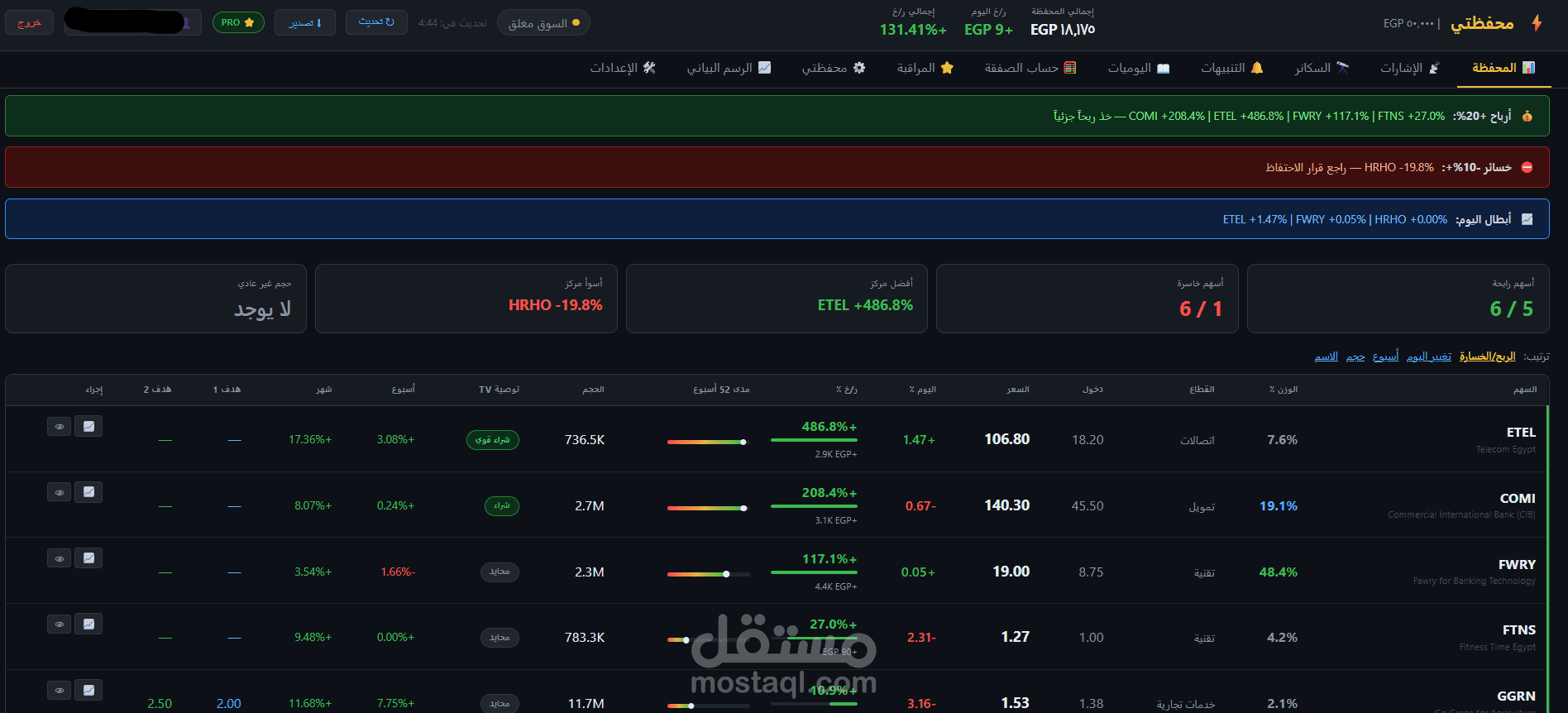Click the تصدير export button
Viewport: 1568px width, 713px height.
[305, 22]
